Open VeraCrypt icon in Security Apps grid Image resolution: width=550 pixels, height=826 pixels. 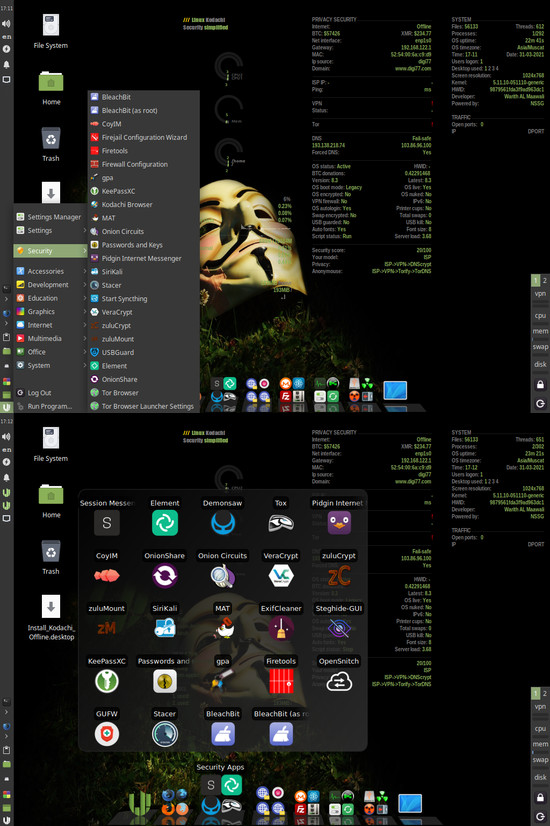281,575
